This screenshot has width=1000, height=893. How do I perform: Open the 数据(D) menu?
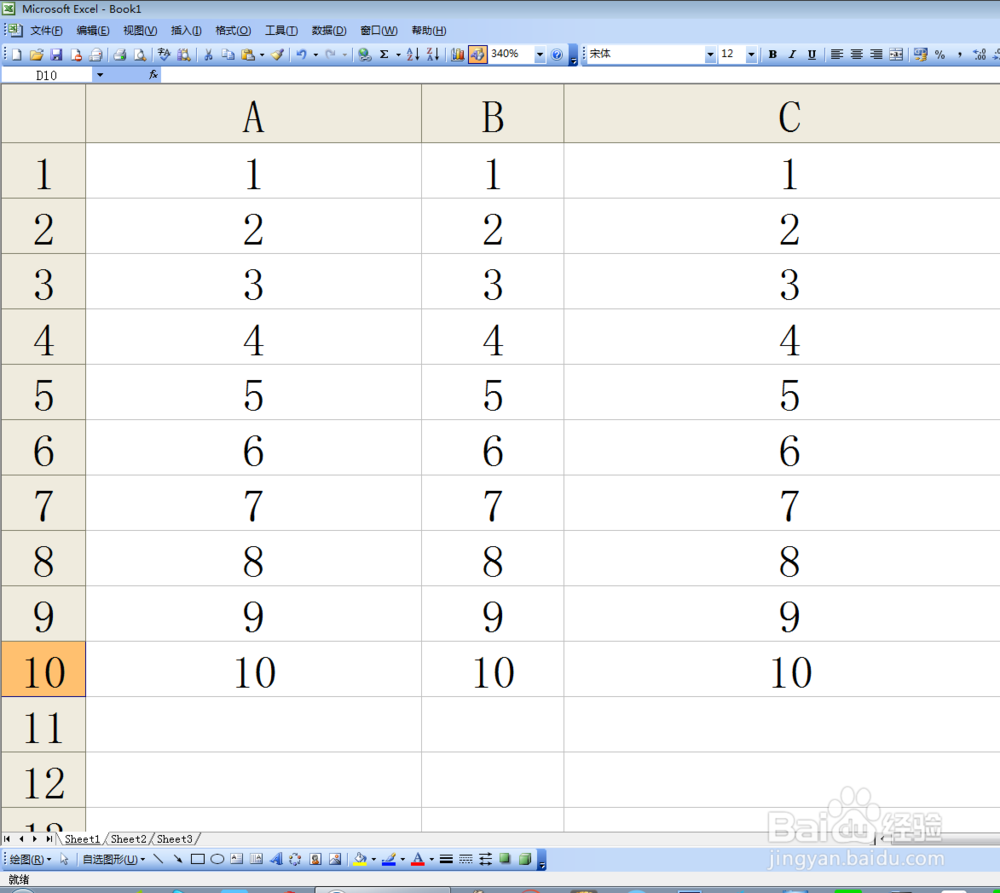tap(329, 31)
